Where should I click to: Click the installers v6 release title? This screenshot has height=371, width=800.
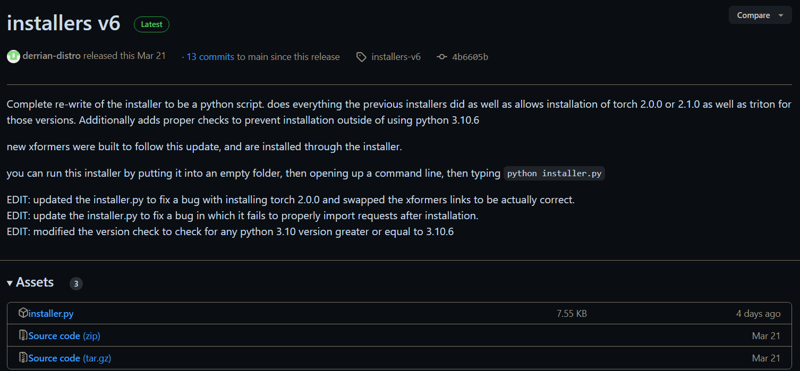tap(64, 24)
